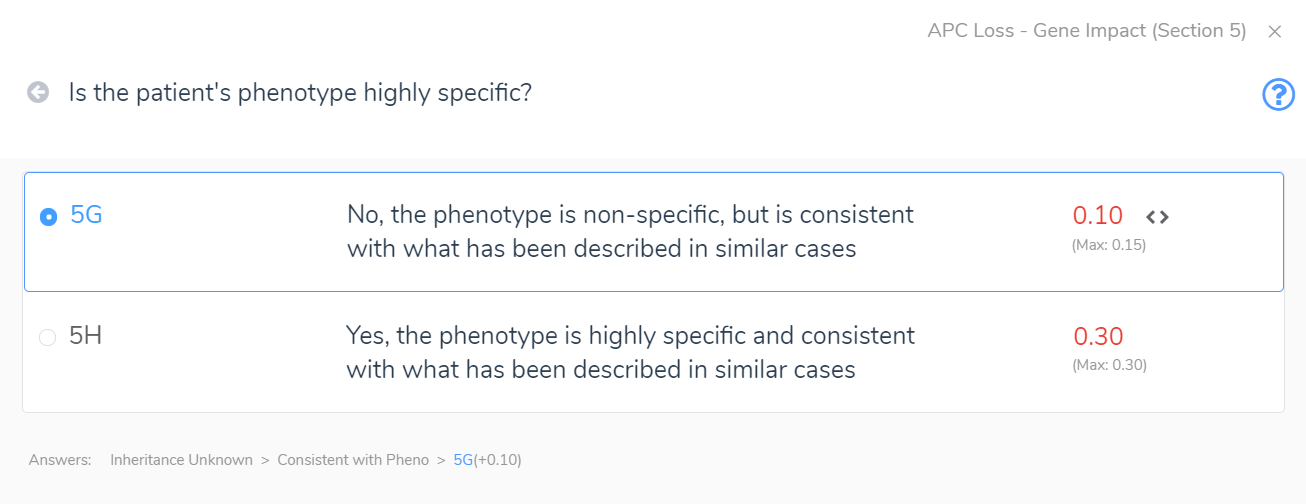Click the Max: 0.15 note
Screen dimensions: 1306x504
[x=1109, y=244]
